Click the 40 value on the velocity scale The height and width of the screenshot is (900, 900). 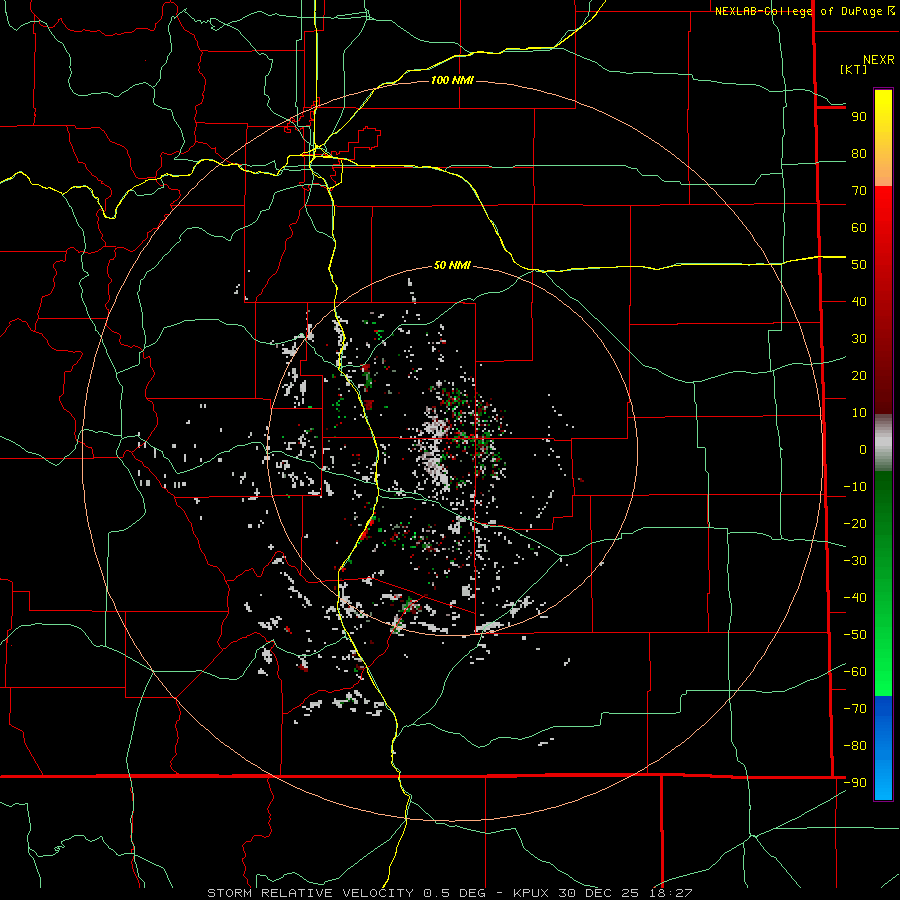pyautogui.click(x=859, y=302)
